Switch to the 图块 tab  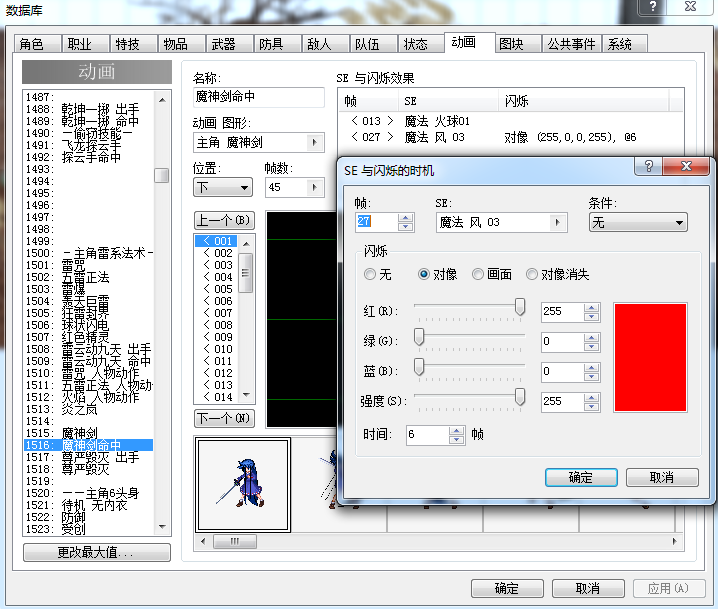[x=518, y=44]
